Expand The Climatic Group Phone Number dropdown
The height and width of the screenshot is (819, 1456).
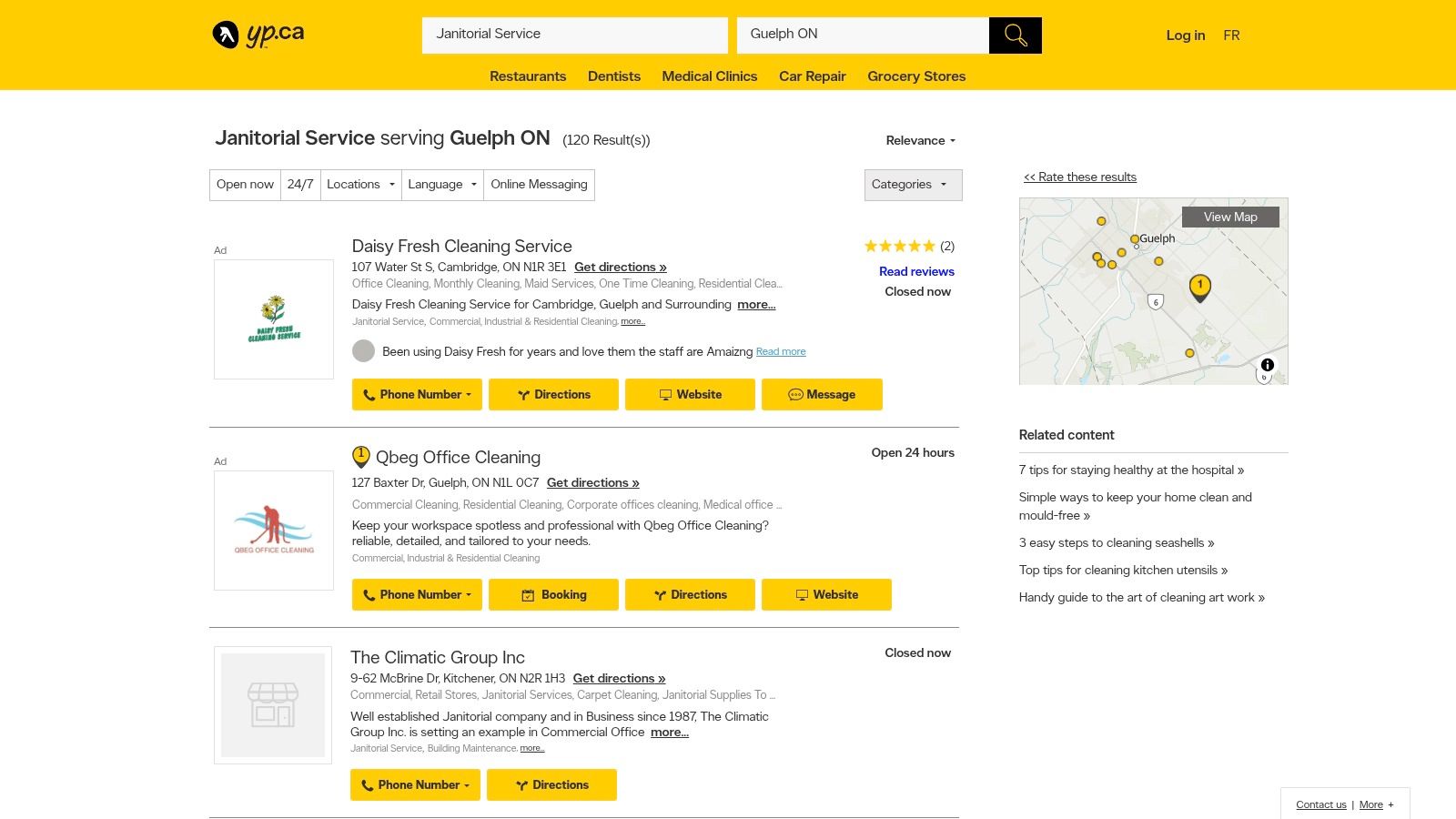(415, 785)
